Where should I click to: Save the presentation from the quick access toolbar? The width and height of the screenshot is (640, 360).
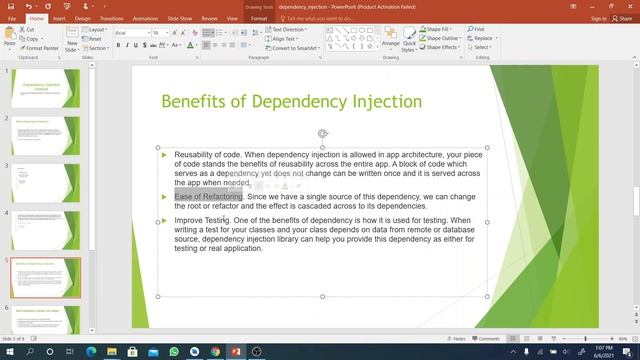(11, 7)
